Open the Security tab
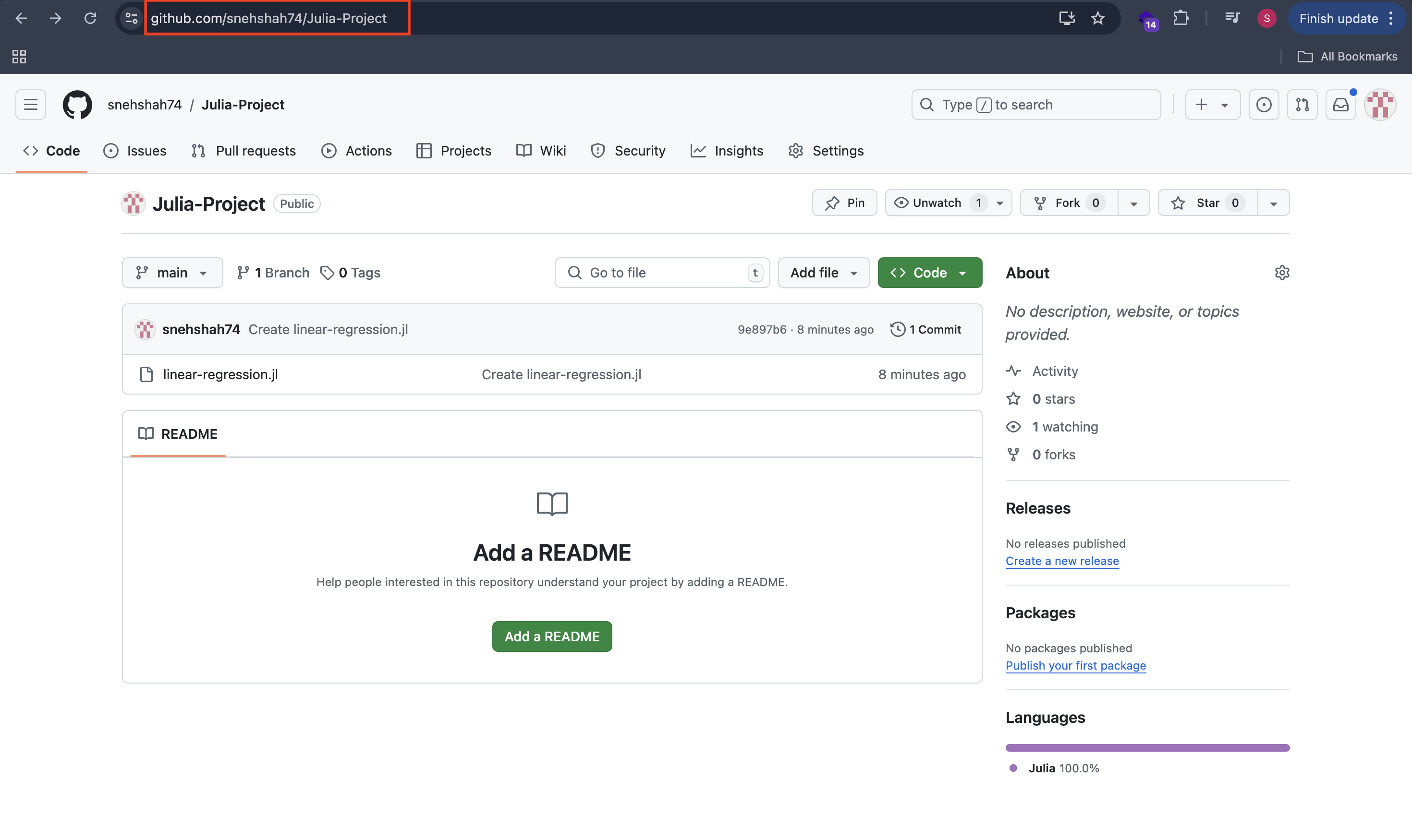1412x840 pixels. pos(628,151)
